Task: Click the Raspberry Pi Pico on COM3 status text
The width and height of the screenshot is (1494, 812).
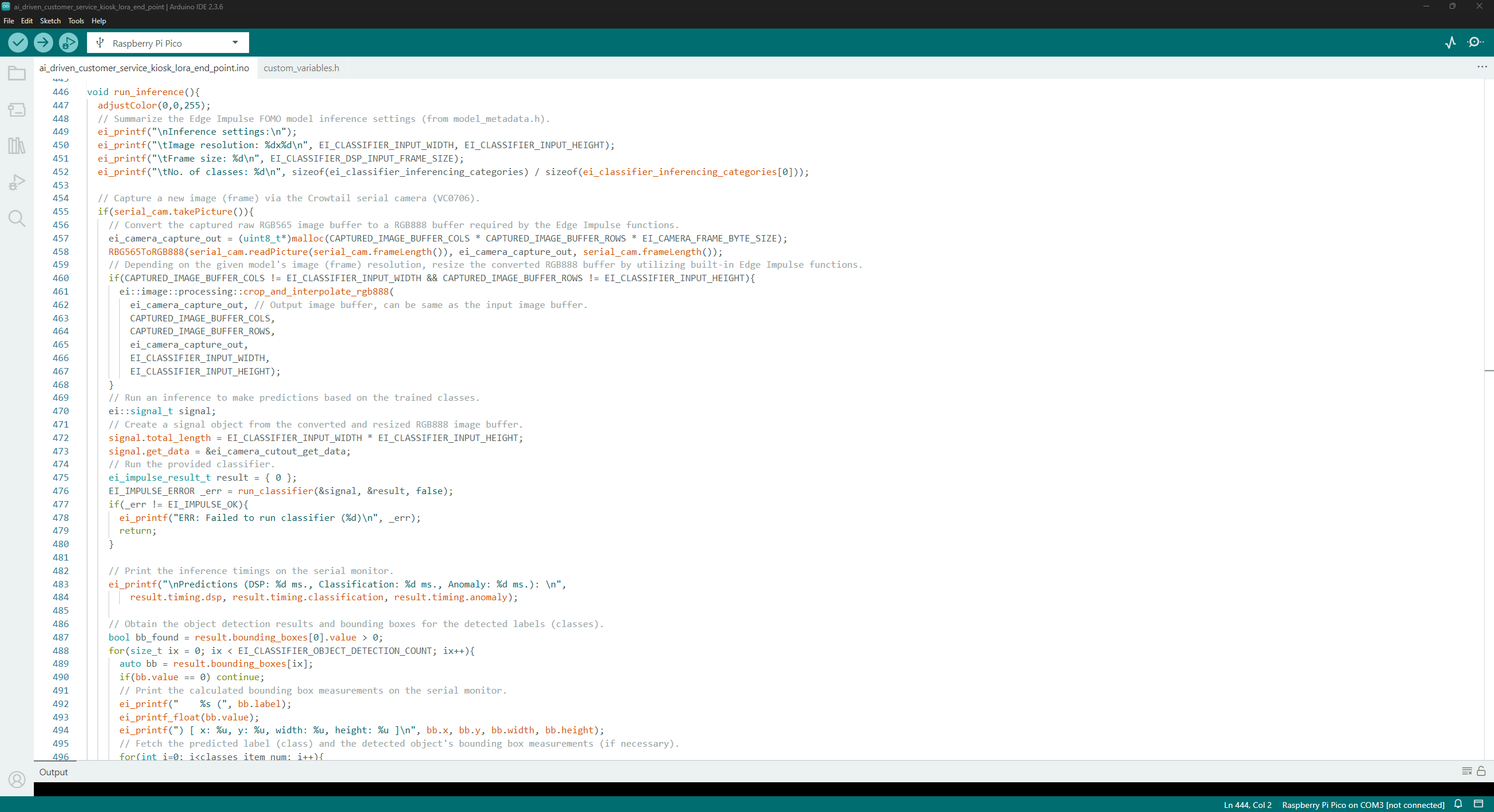Action: [x=1363, y=805]
